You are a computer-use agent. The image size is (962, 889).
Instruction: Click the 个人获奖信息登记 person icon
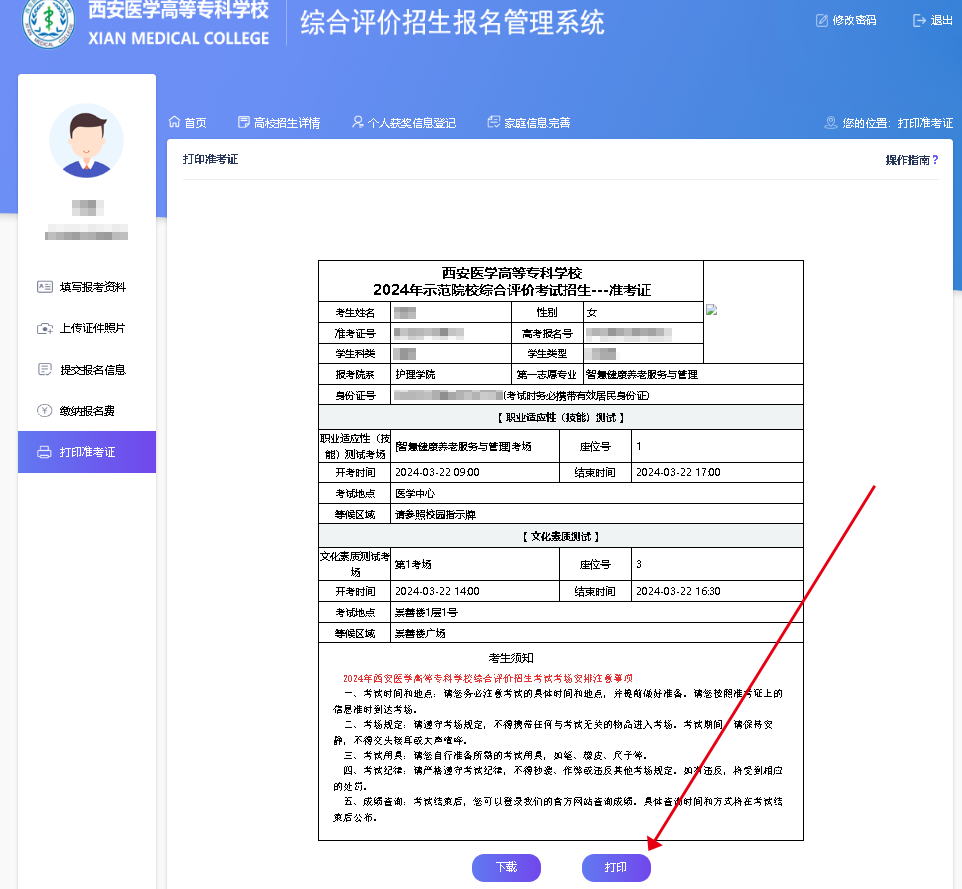[358, 122]
